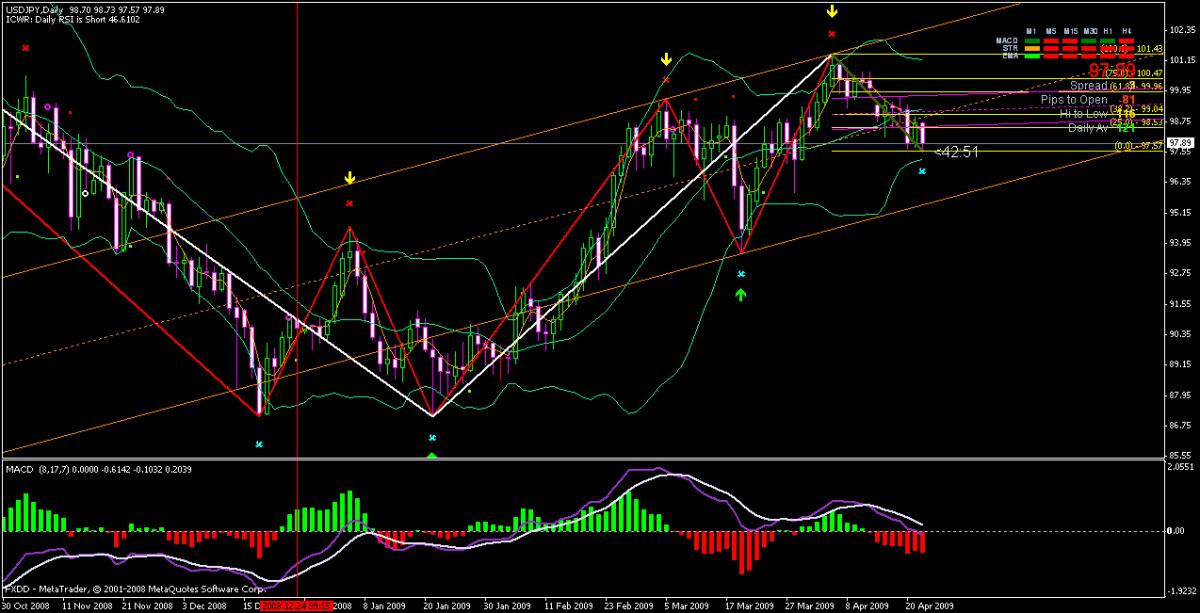
Task: Select the cyan cross below the December 2008 low
Action: 259,444
